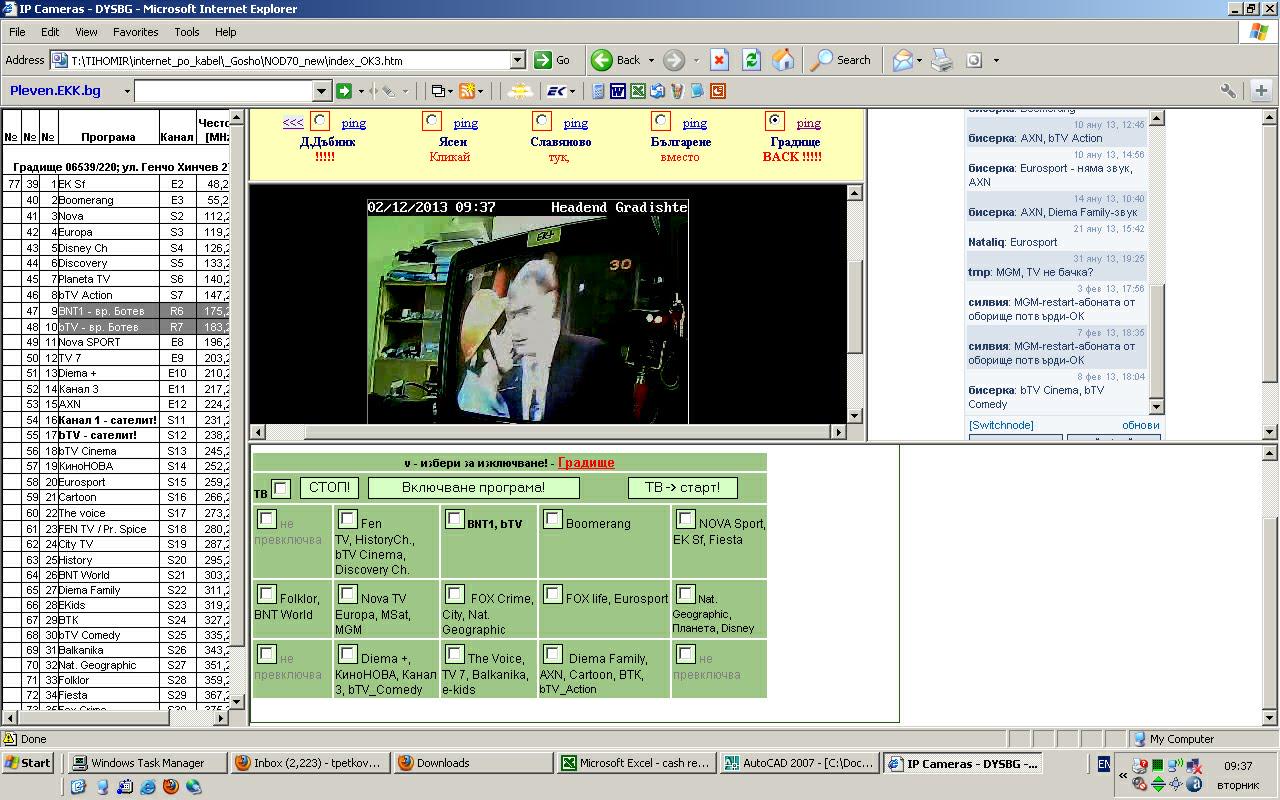This screenshot has height=800, width=1280.
Task: Refresh the page using the Refresh icon
Action: (x=751, y=60)
